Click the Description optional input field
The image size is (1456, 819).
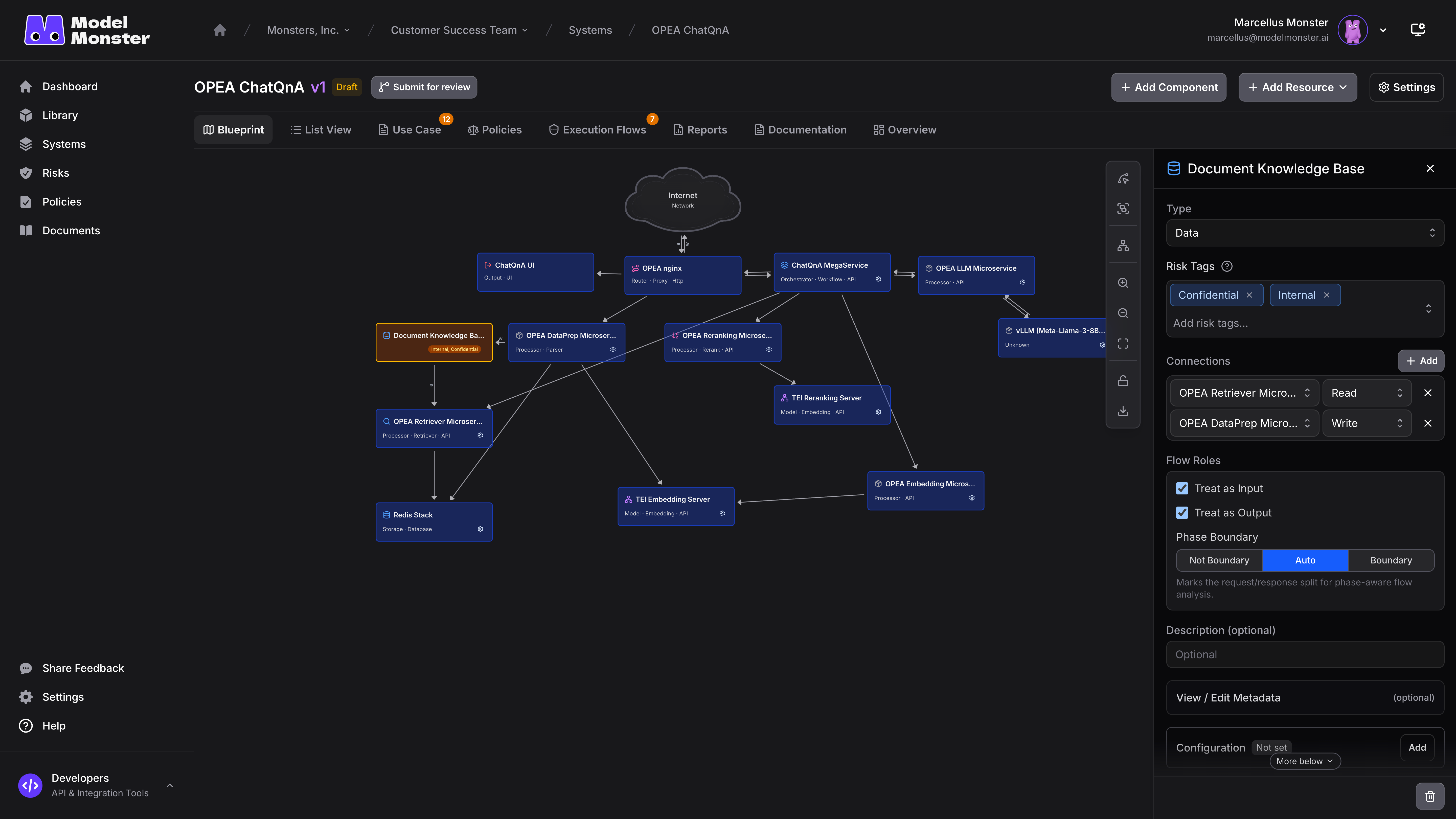pos(1305,654)
